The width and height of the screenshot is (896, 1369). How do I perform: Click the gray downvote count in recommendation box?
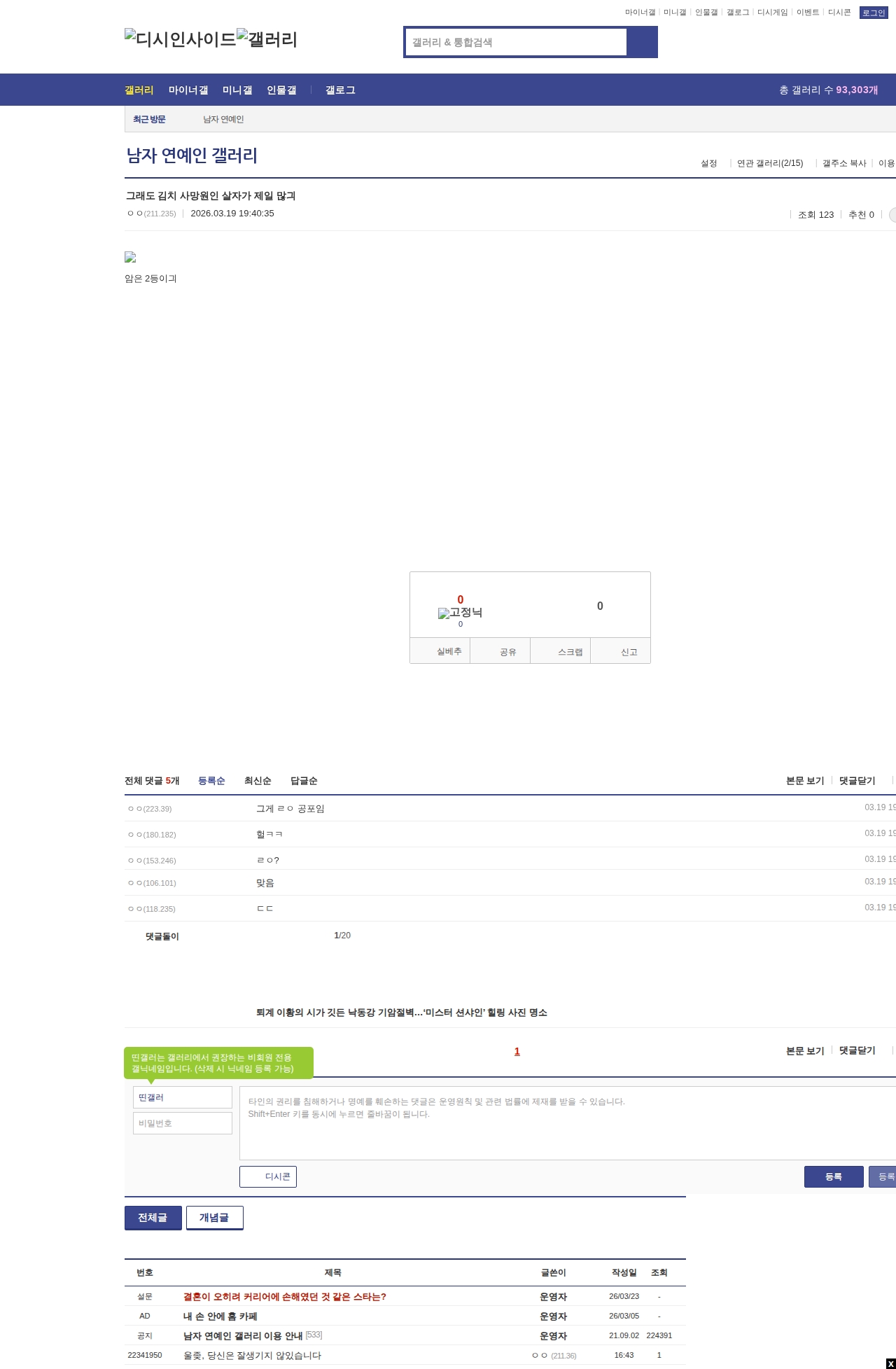(x=600, y=606)
